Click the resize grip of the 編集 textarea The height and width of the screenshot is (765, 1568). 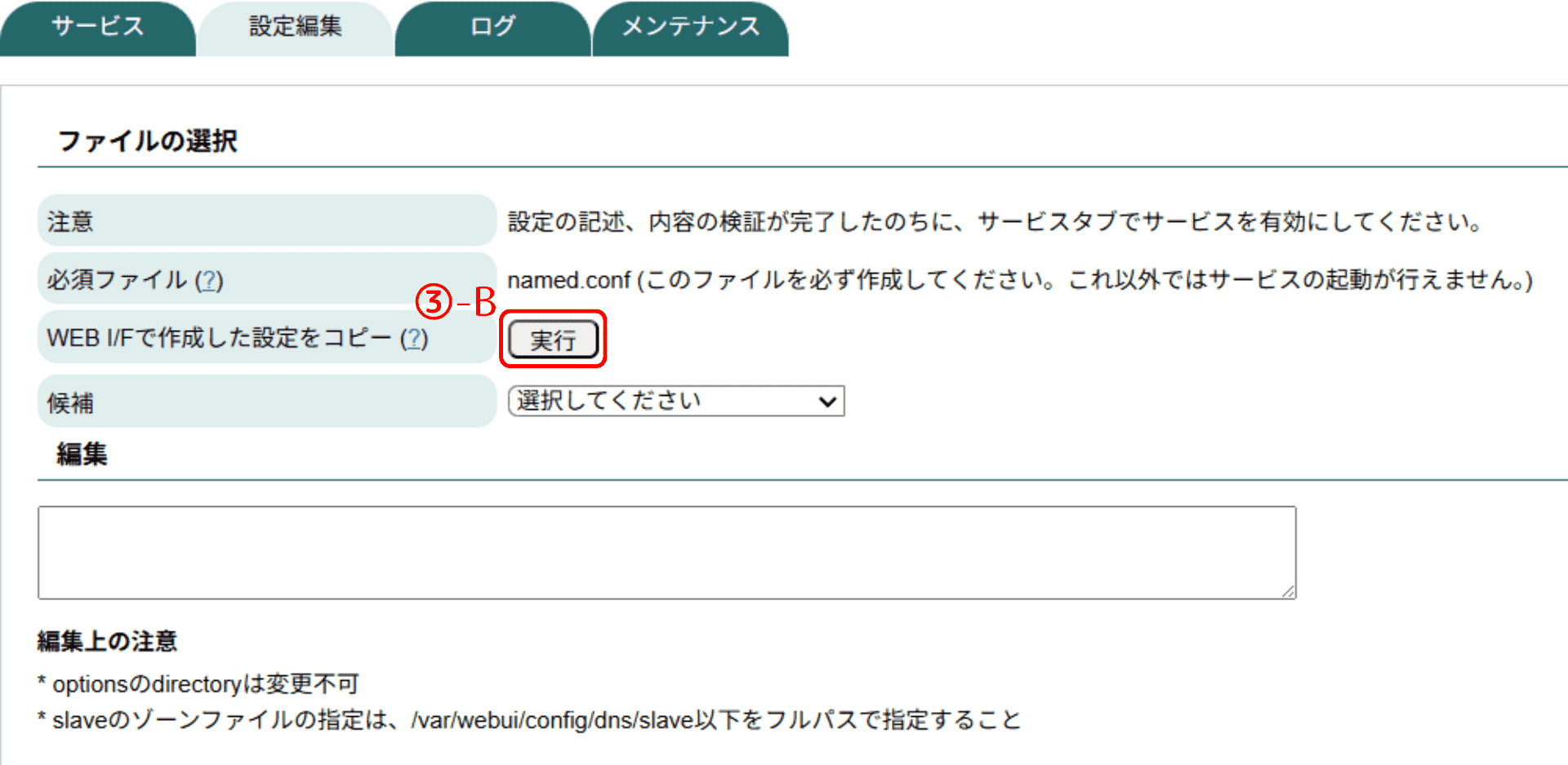(x=1288, y=591)
